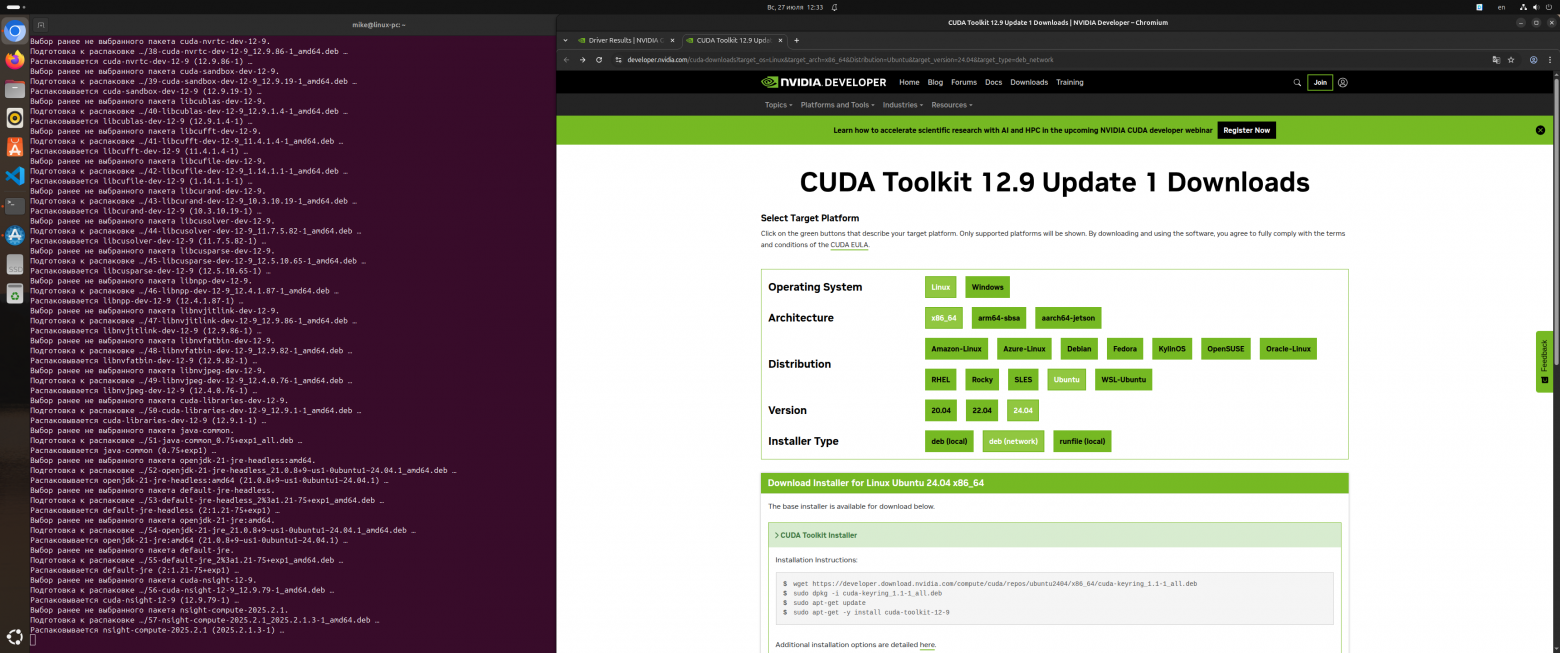Viewport: 1560px width, 653px height.
Task: Click the browser reload button
Action: pyautogui.click(x=599, y=60)
